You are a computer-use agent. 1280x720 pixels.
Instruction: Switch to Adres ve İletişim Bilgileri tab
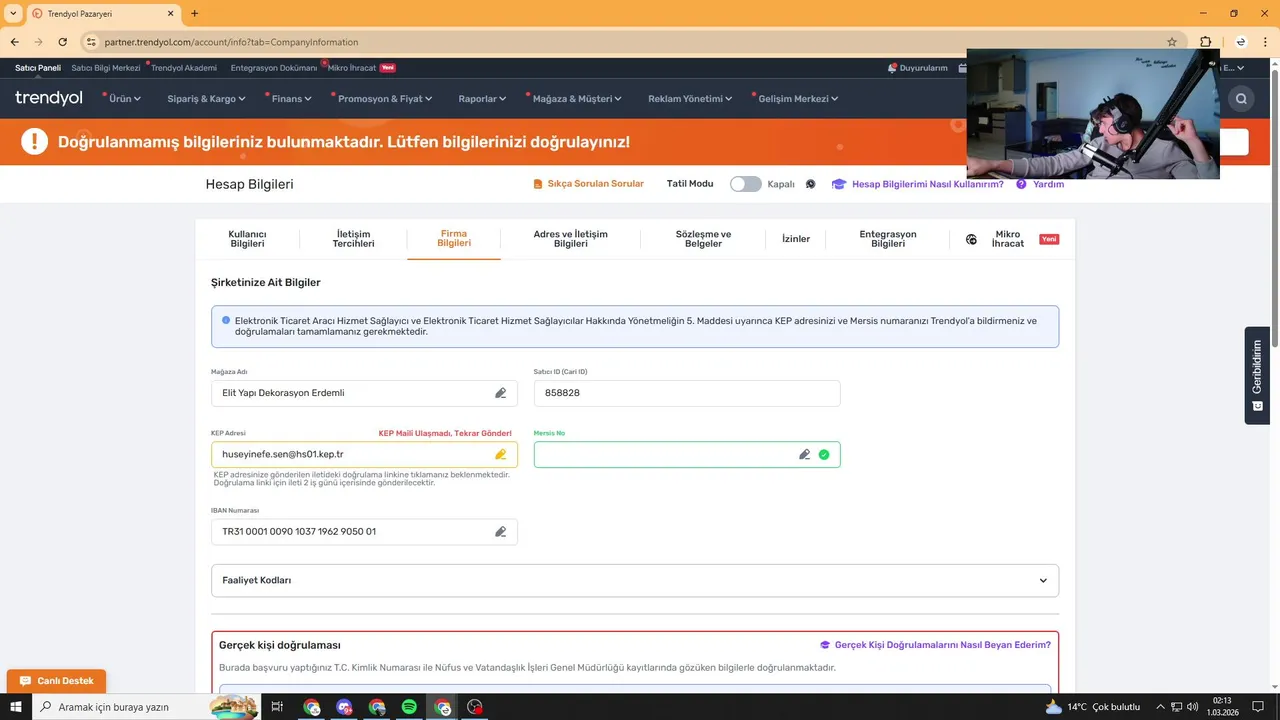(571, 239)
